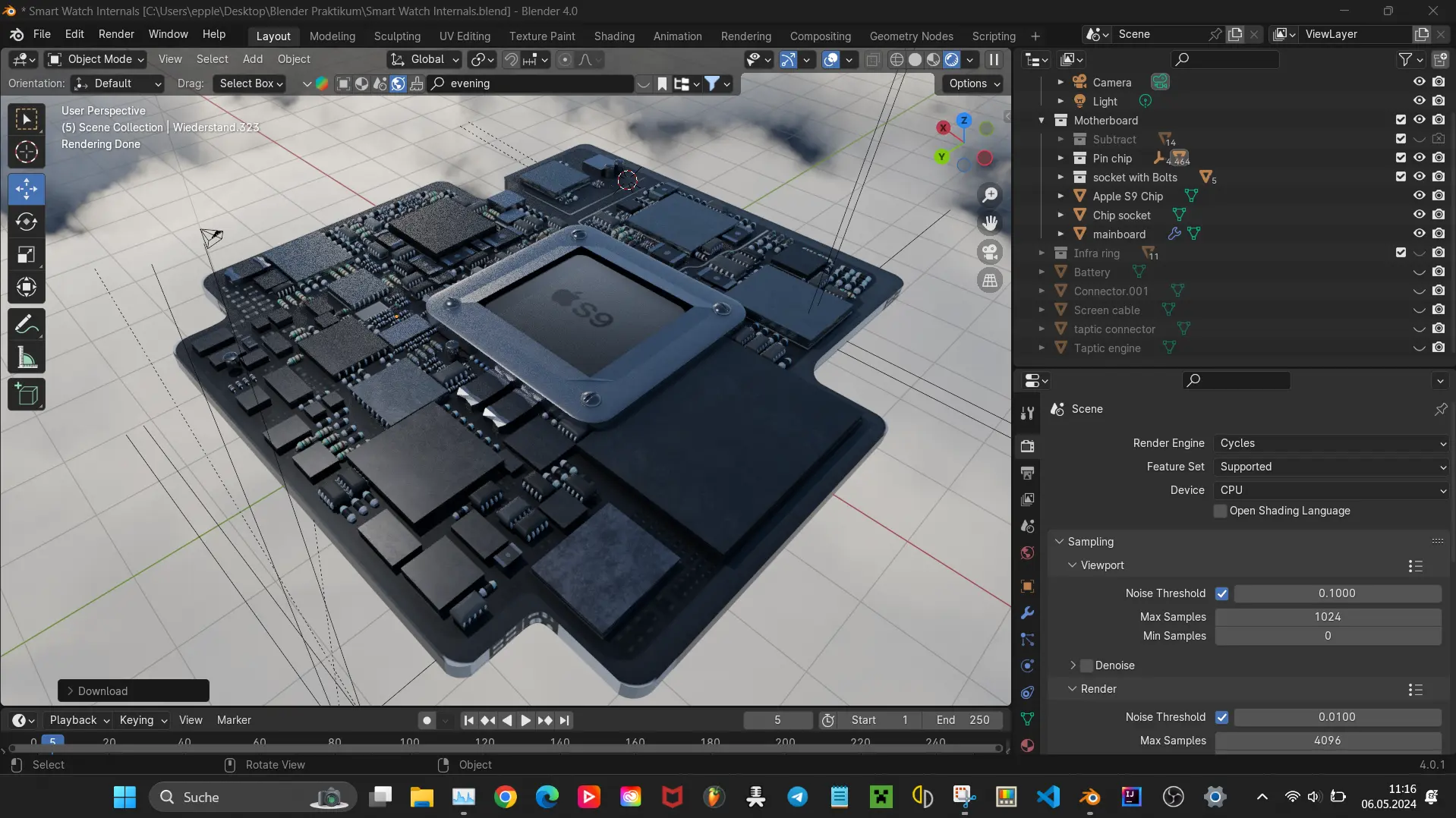
Task: Select the Add Cube tool
Action: click(27, 395)
